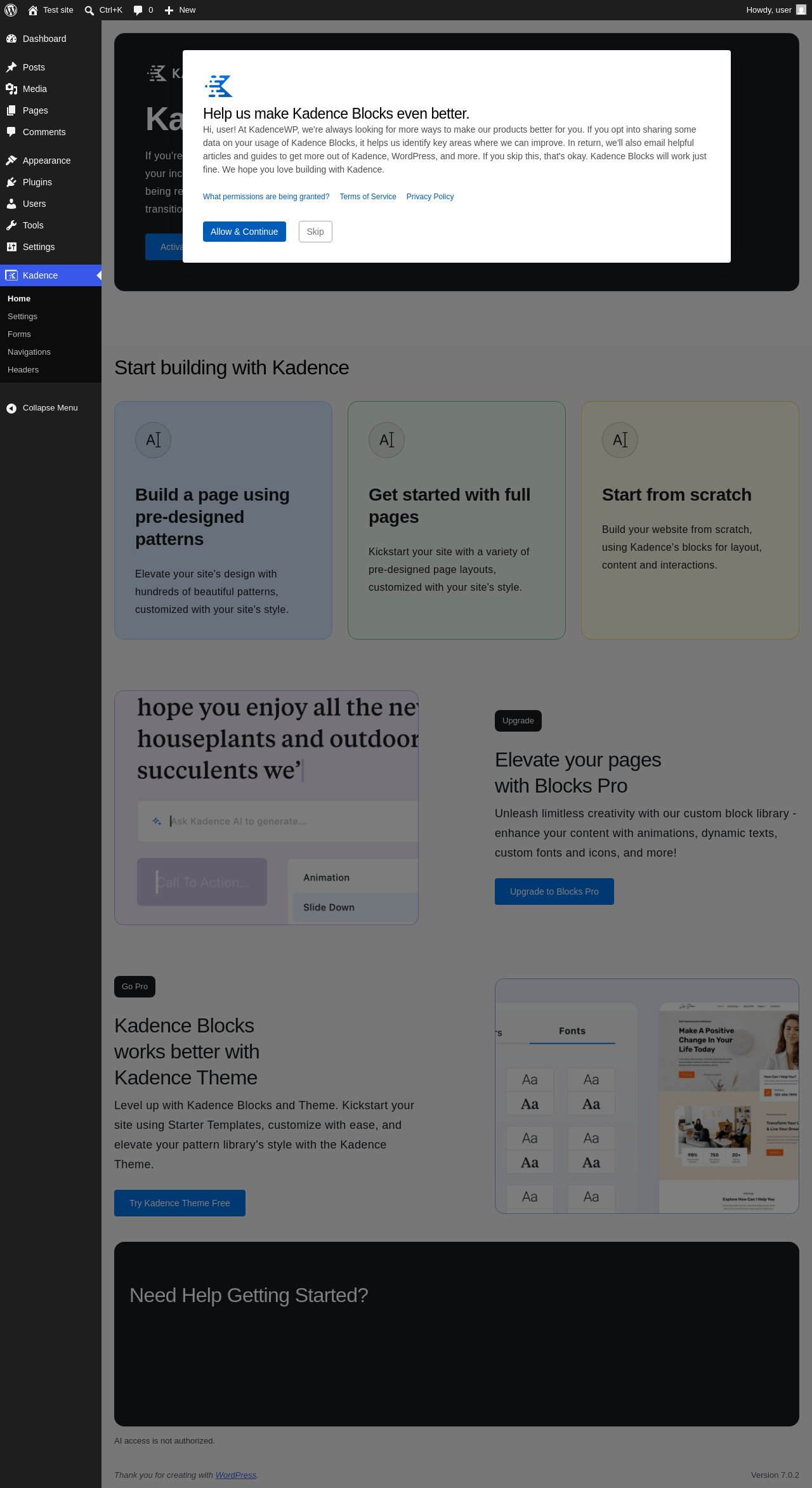Click Try Kadence Theme Free button
The height and width of the screenshot is (1488, 812).
180,1203
